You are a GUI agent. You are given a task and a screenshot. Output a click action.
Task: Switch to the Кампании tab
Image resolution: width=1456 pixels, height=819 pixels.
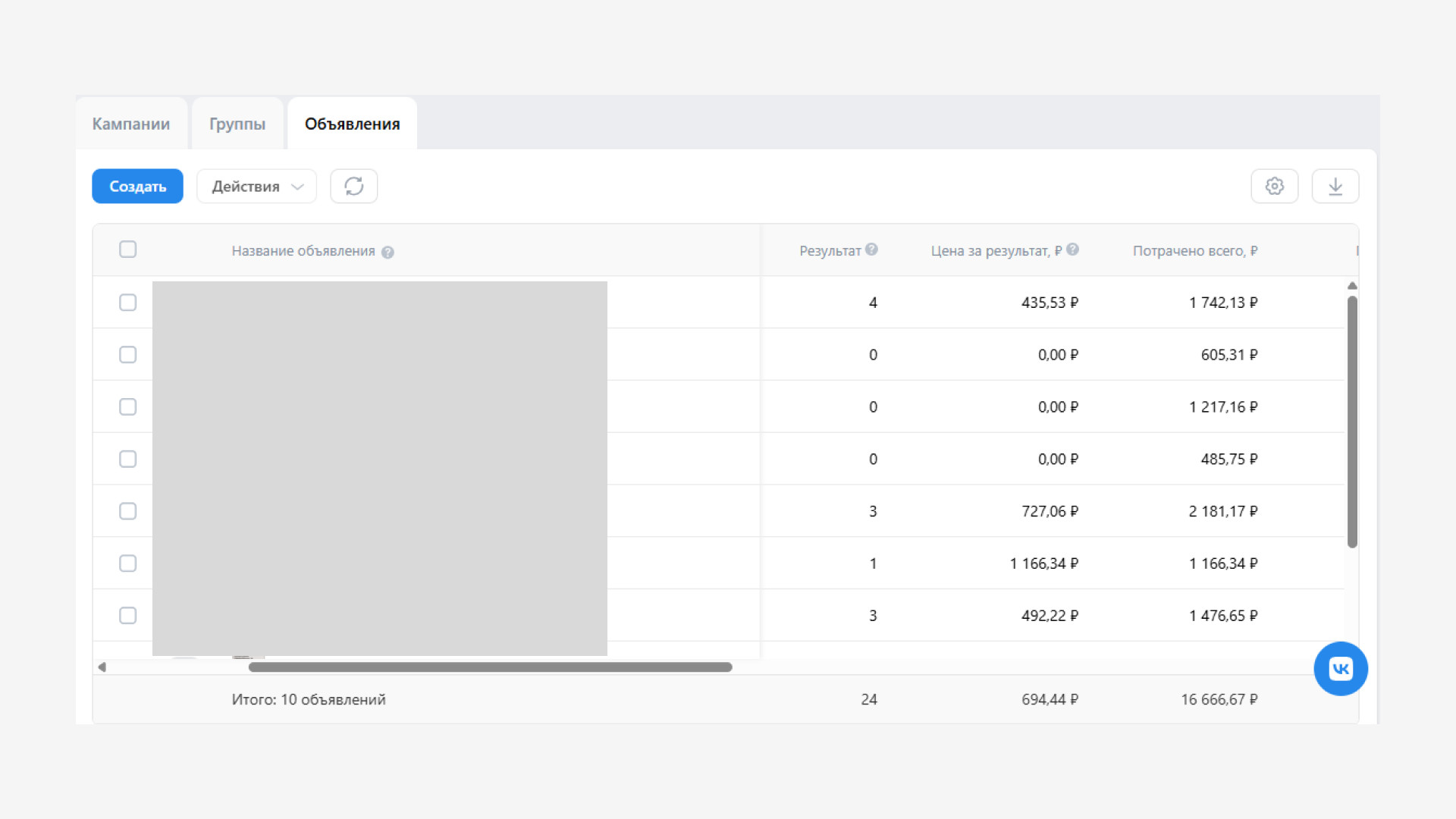[131, 124]
